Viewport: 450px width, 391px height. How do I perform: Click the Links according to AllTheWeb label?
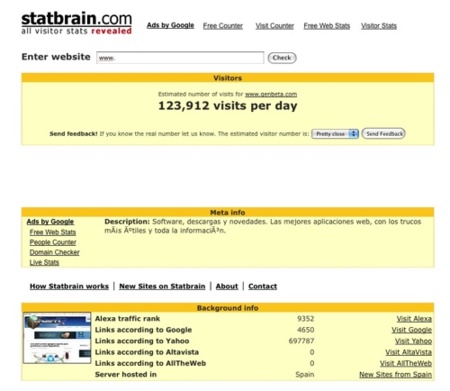(150, 363)
